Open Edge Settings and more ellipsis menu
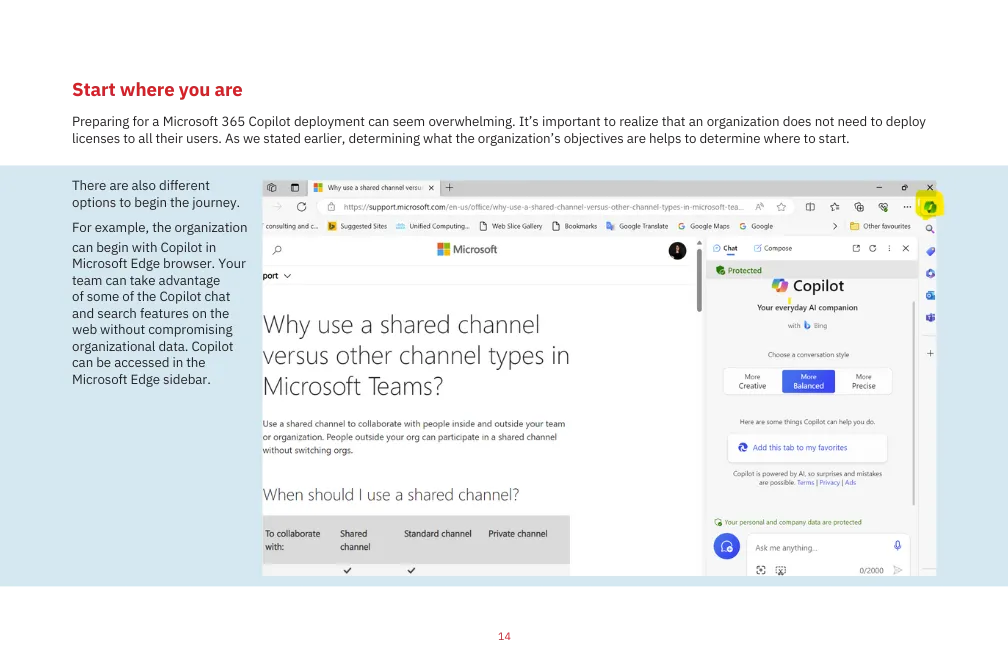 tap(907, 207)
